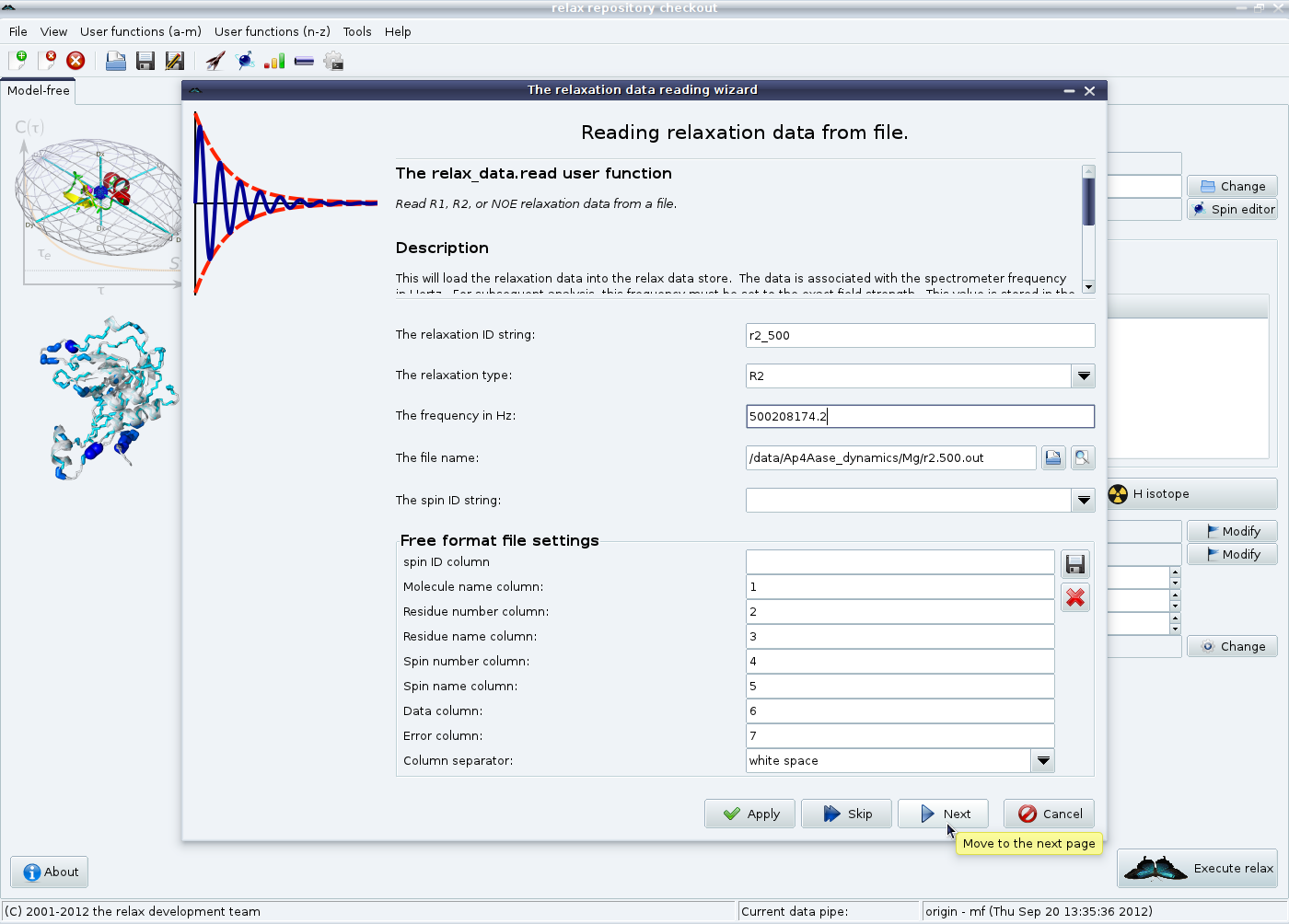Open the User functions (a-m) menu
Screen dimensions: 1289x924
(140, 31)
